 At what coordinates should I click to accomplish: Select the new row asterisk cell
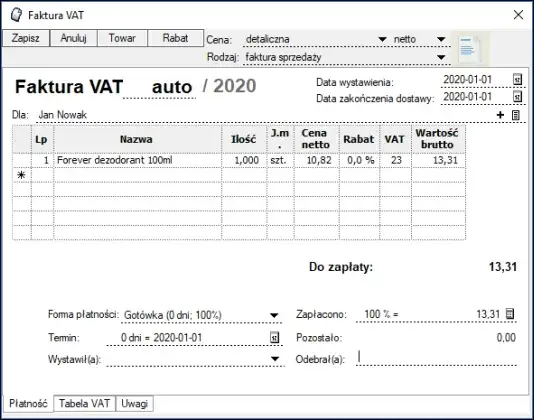pyautogui.click(x=21, y=175)
